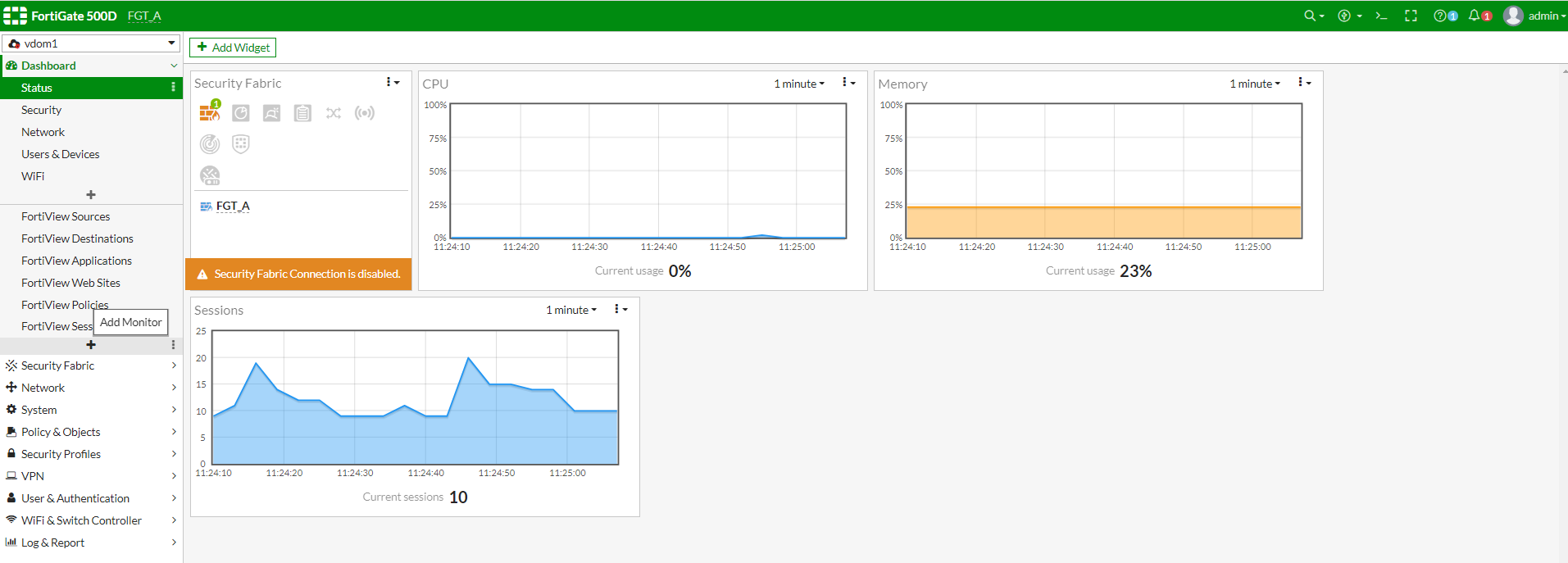Click the radar sweep fabric icon
Screen dimensions: 1568x563
point(210,144)
